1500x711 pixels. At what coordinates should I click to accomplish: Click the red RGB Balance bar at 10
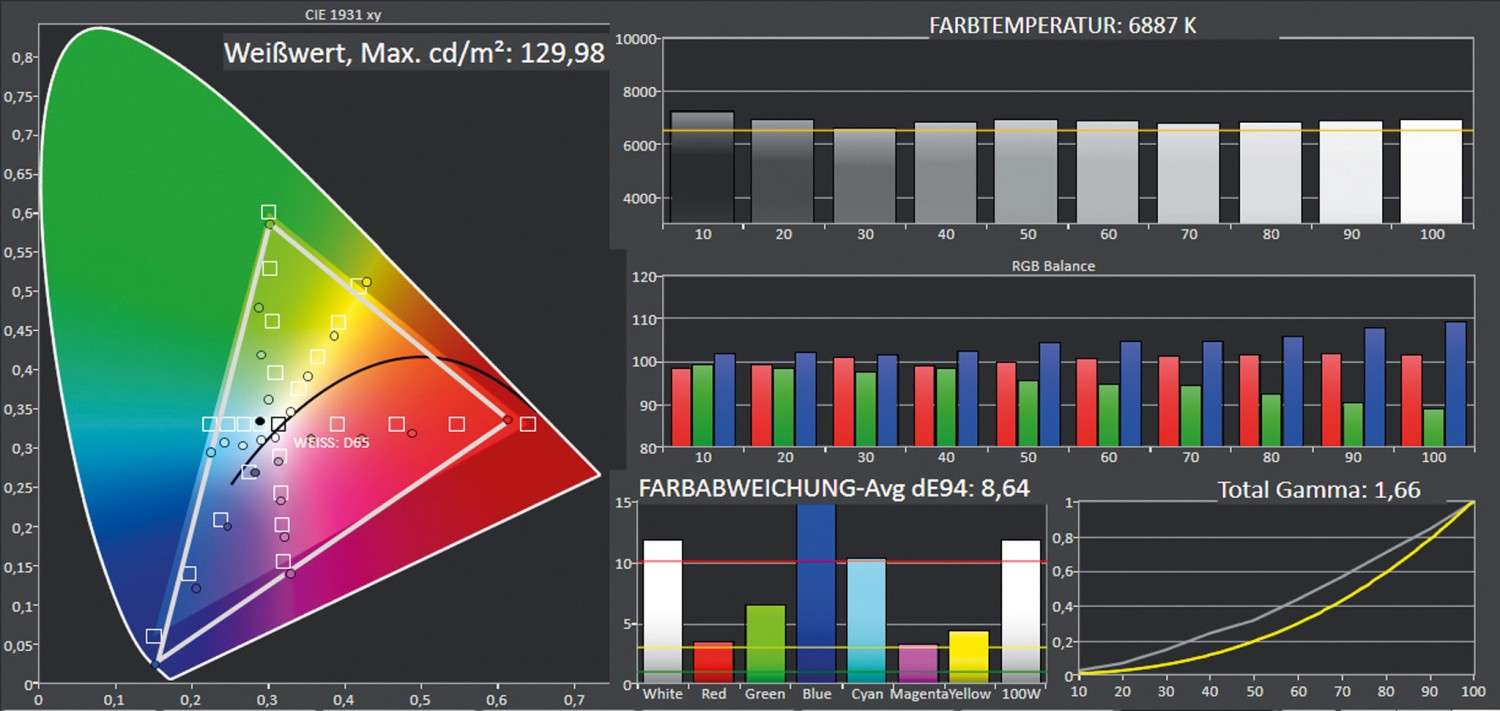point(681,407)
